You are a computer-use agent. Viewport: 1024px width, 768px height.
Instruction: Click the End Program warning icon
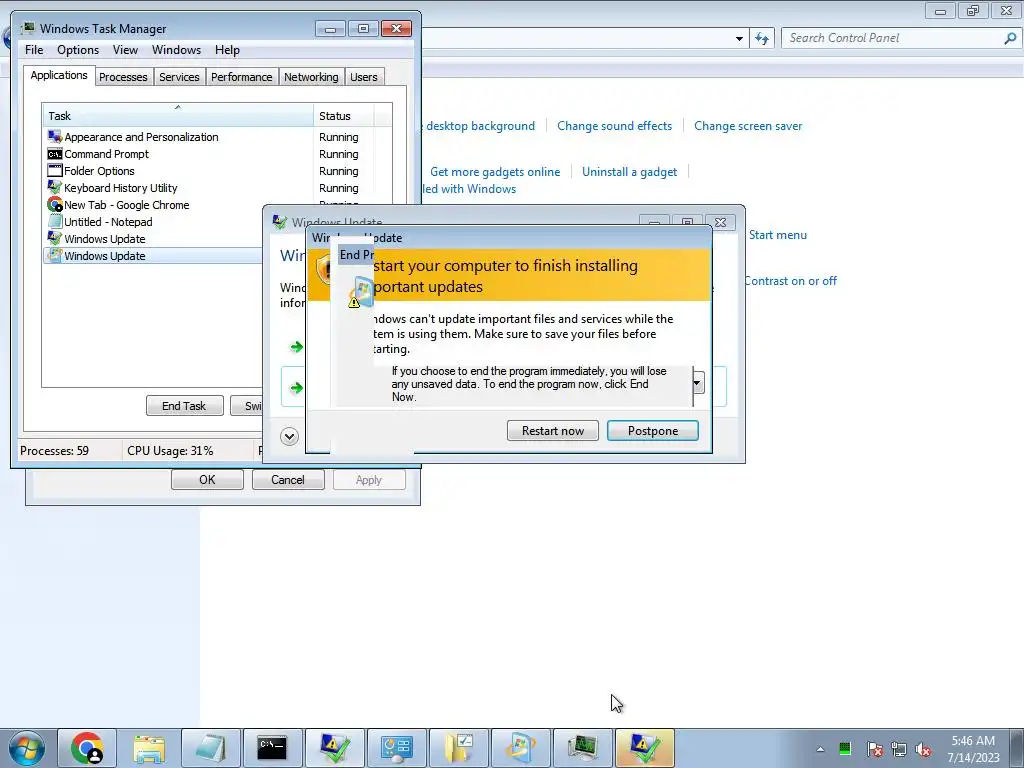pyautogui.click(x=361, y=292)
